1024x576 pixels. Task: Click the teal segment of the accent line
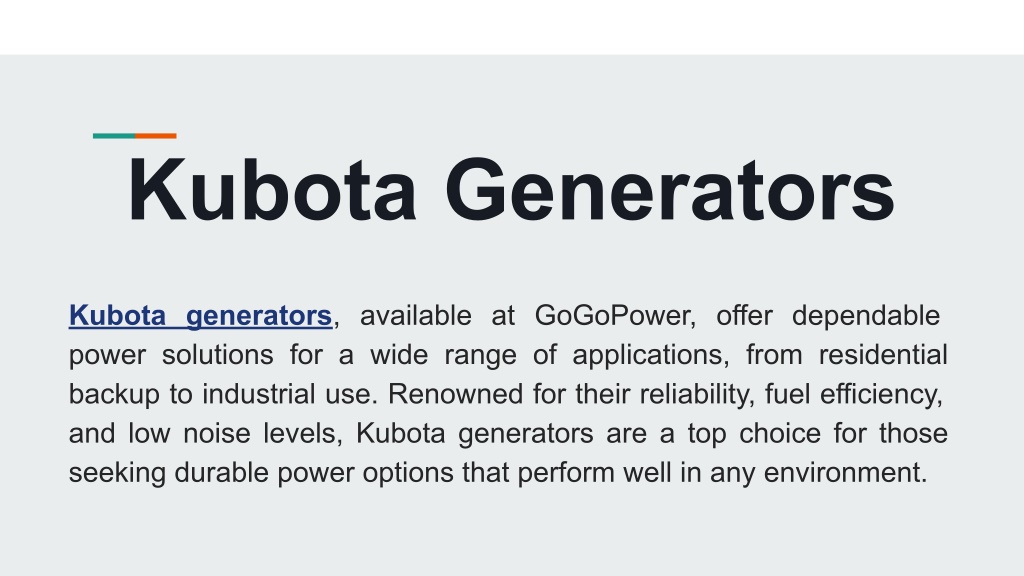[x=114, y=136]
